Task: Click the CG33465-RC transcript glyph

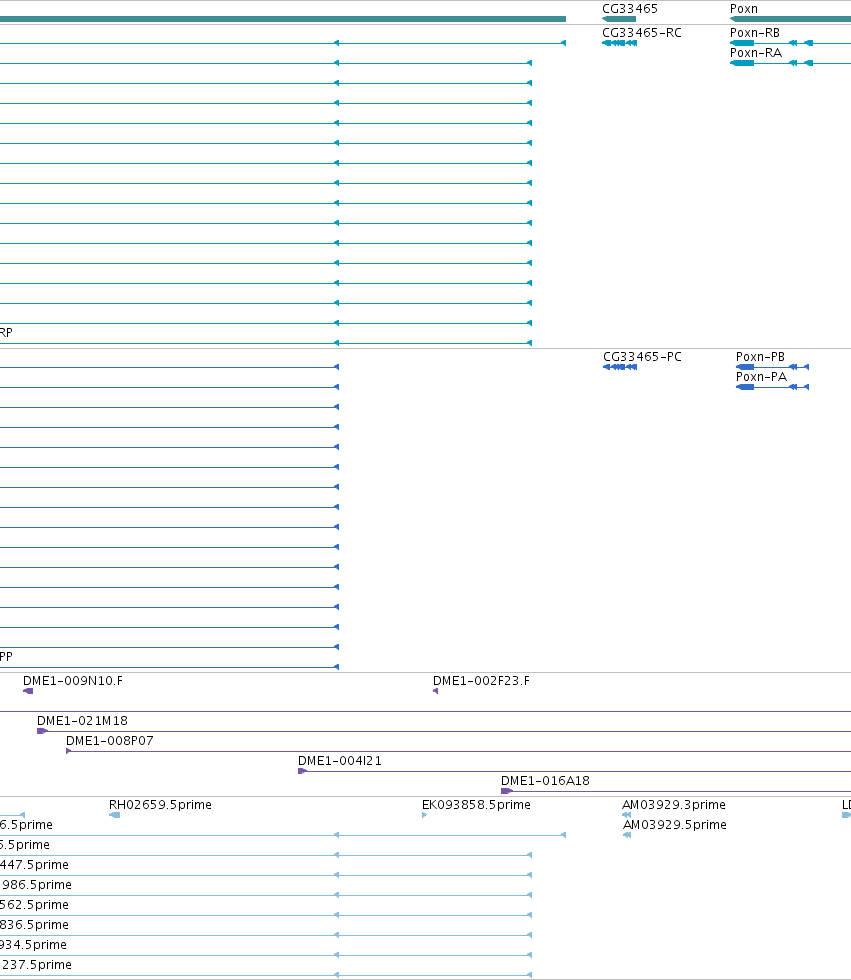Action: pyautogui.click(x=619, y=43)
